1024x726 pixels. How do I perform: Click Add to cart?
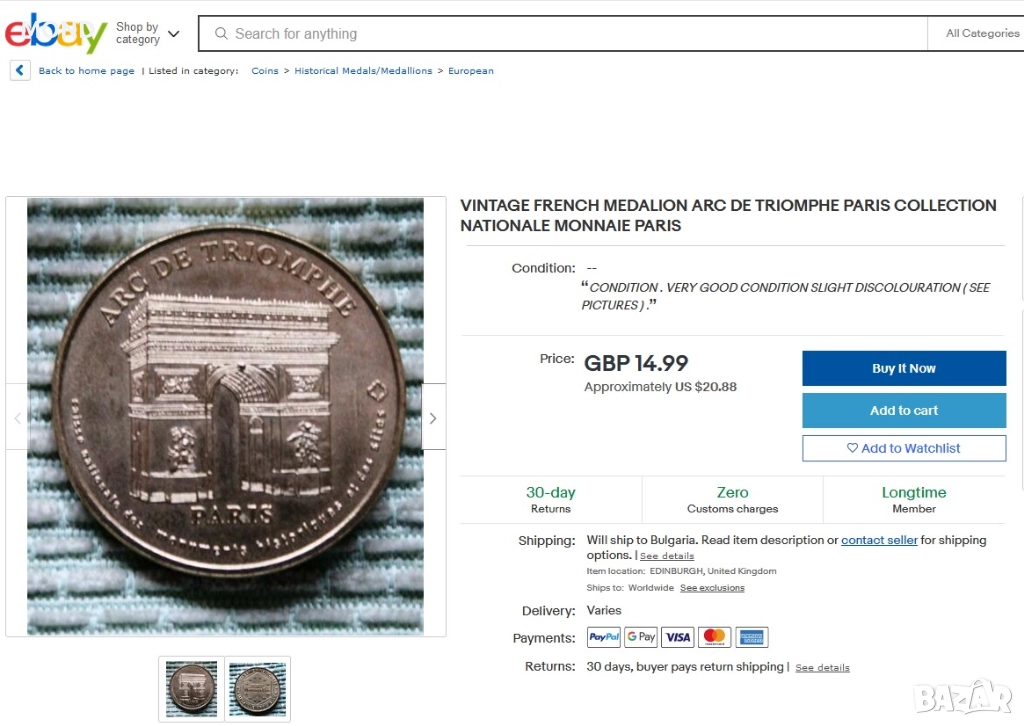[904, 410]
